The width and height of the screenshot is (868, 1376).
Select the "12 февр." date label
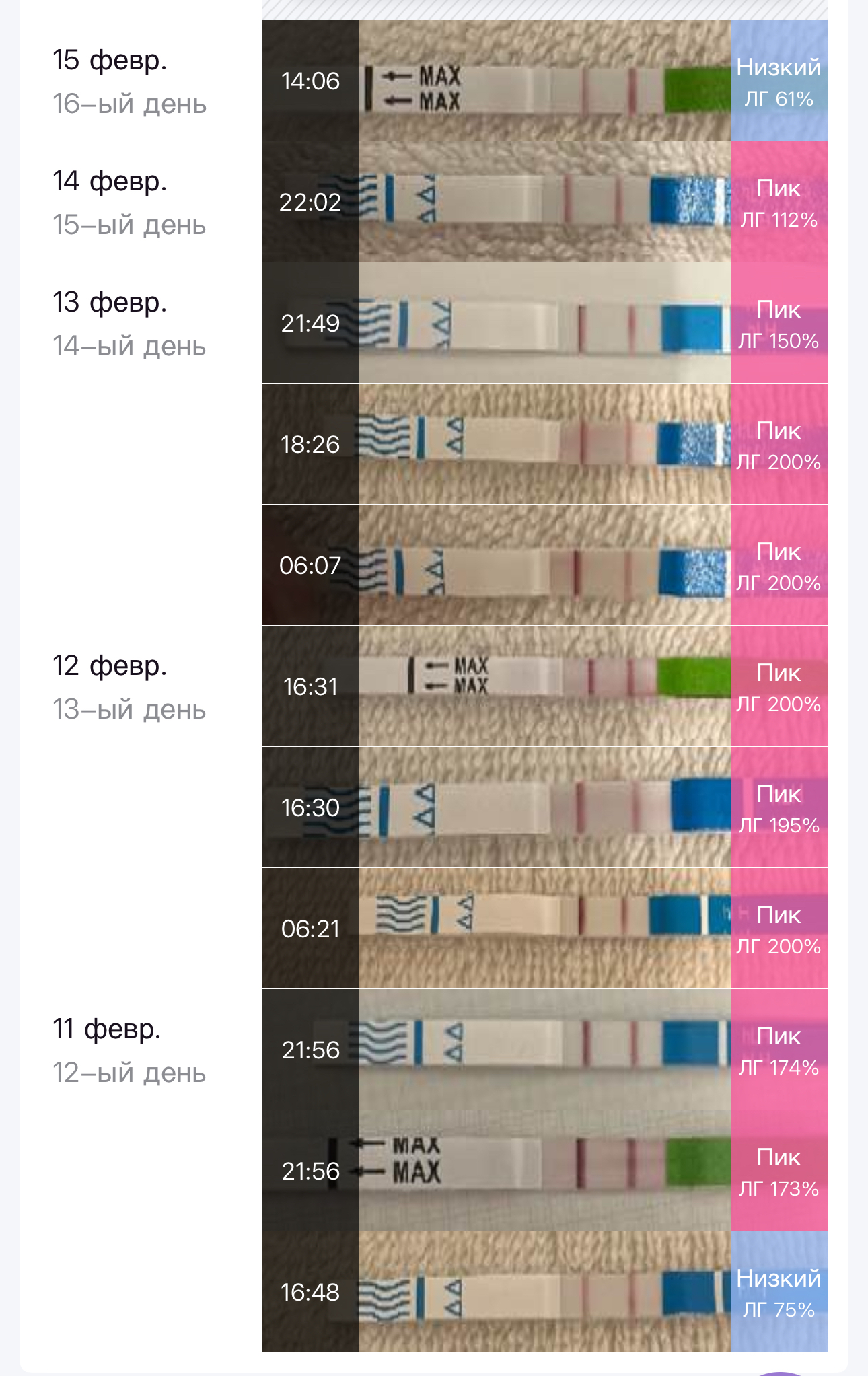coord(110,666)
